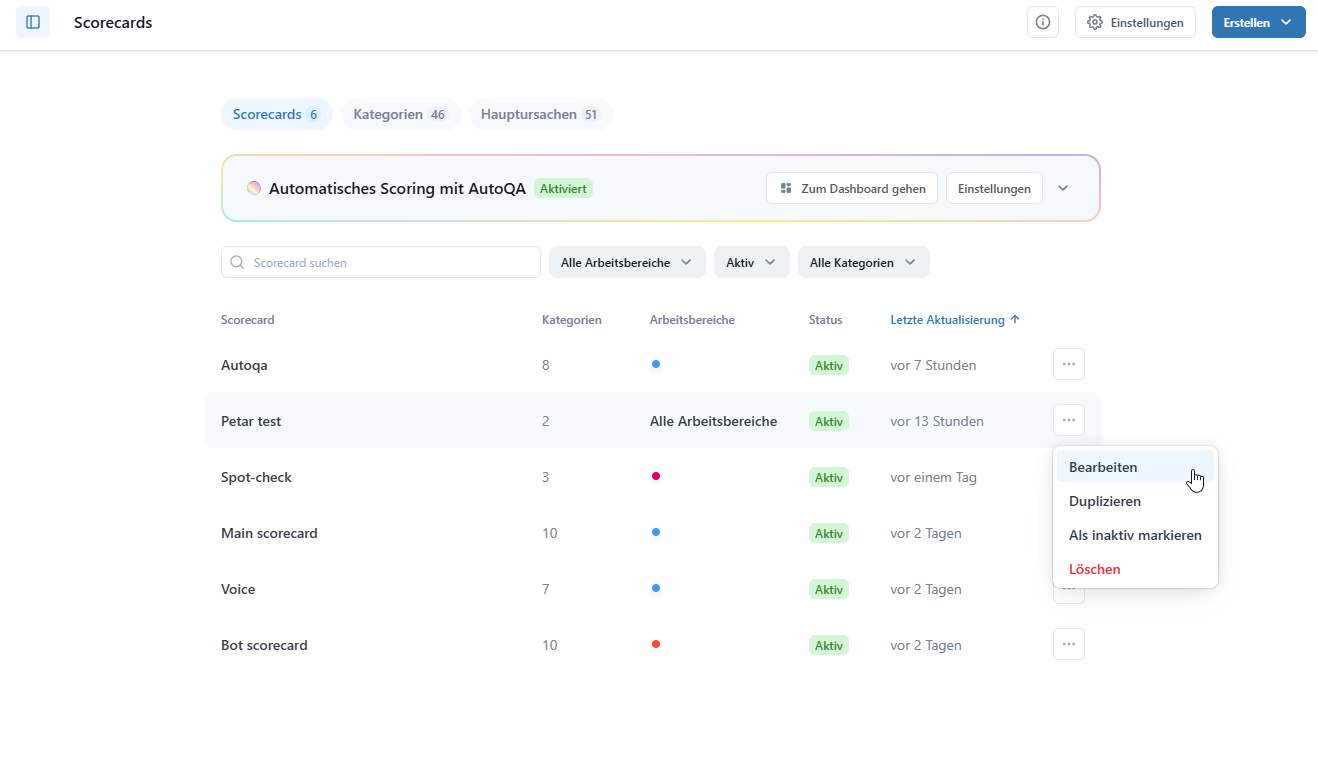Switch to the Kategorien tab
This screenshot has width=1318, height=777.
coord(400,115)
